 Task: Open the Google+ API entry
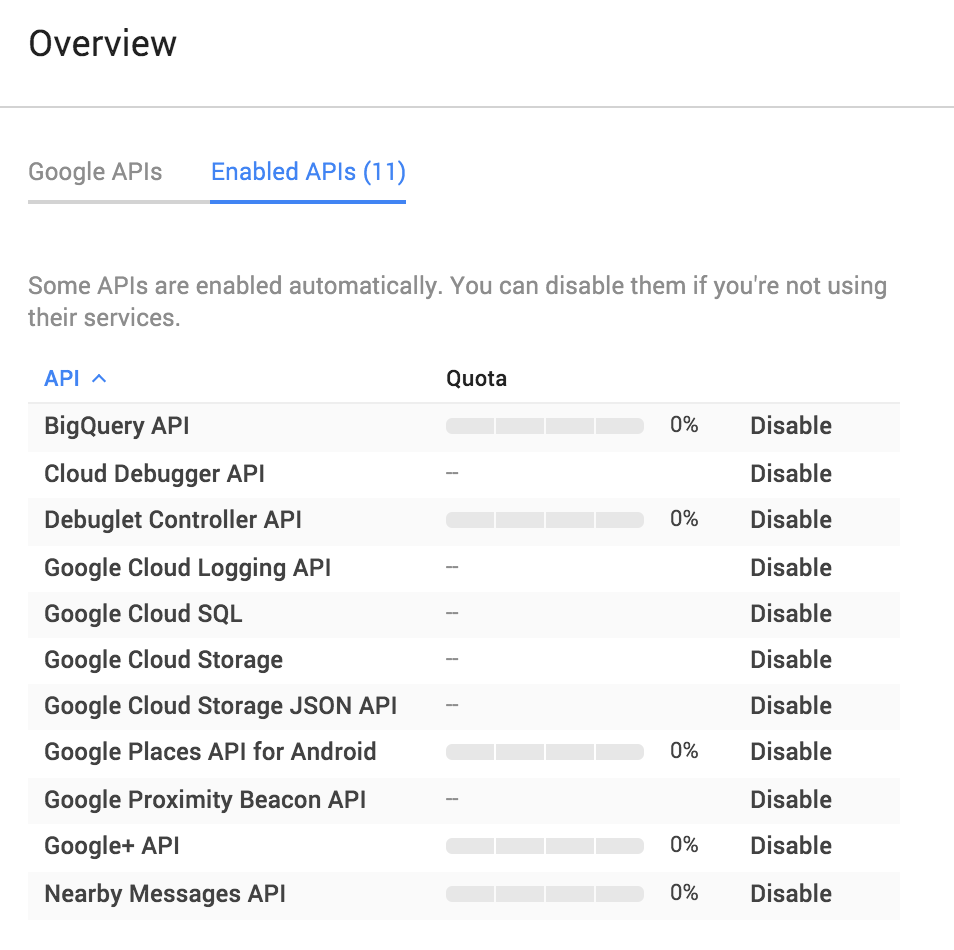[x=112, y=846]
